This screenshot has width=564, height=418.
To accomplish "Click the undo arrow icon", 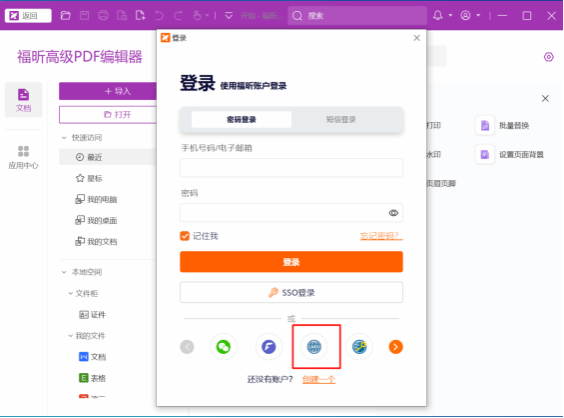I will (x=159, y=15).
